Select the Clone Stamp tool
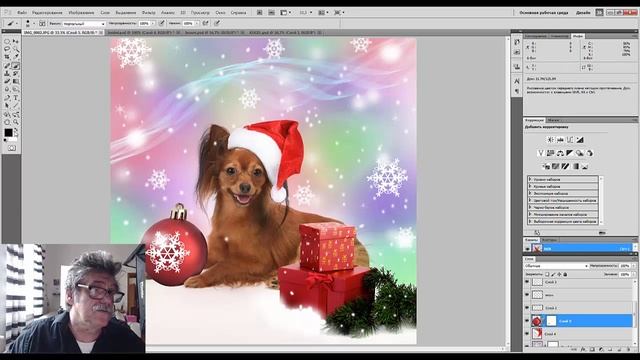 (x=7, y=73)
